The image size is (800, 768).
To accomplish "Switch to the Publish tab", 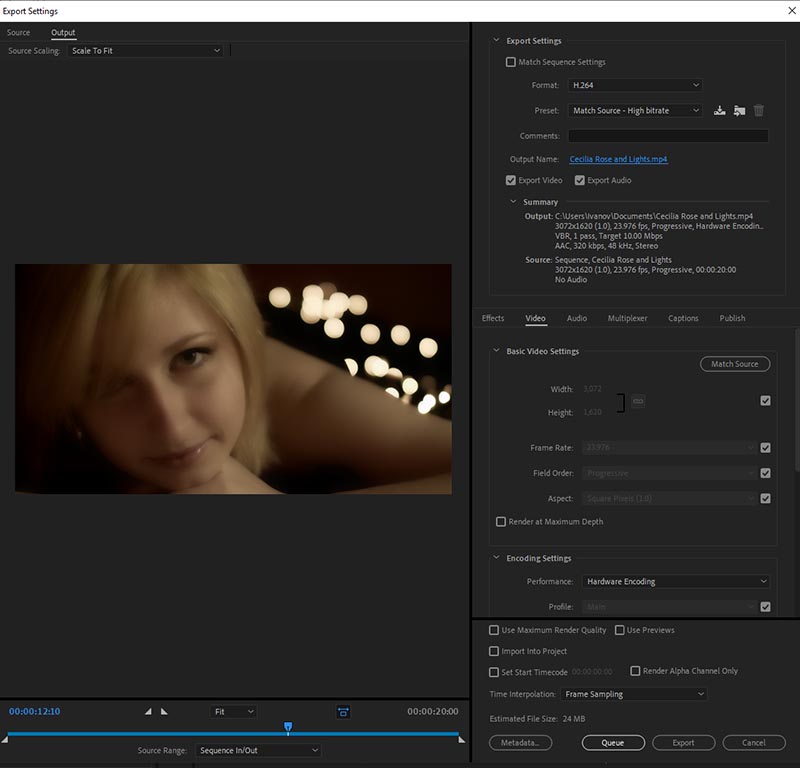I will tap(732, 318).
